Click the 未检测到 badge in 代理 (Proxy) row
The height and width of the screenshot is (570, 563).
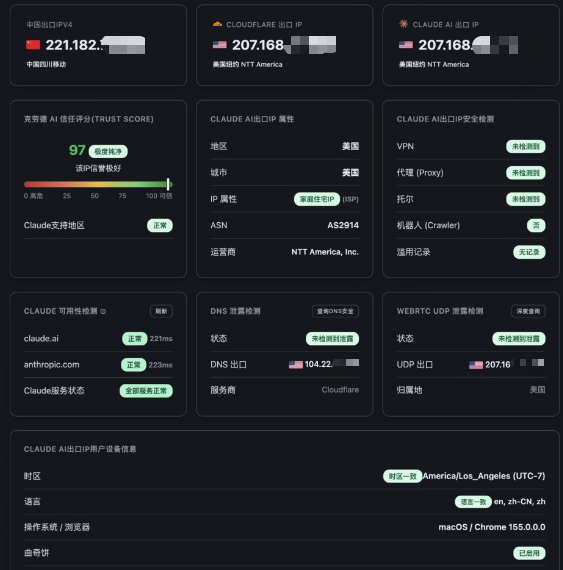tap(526, 173)
